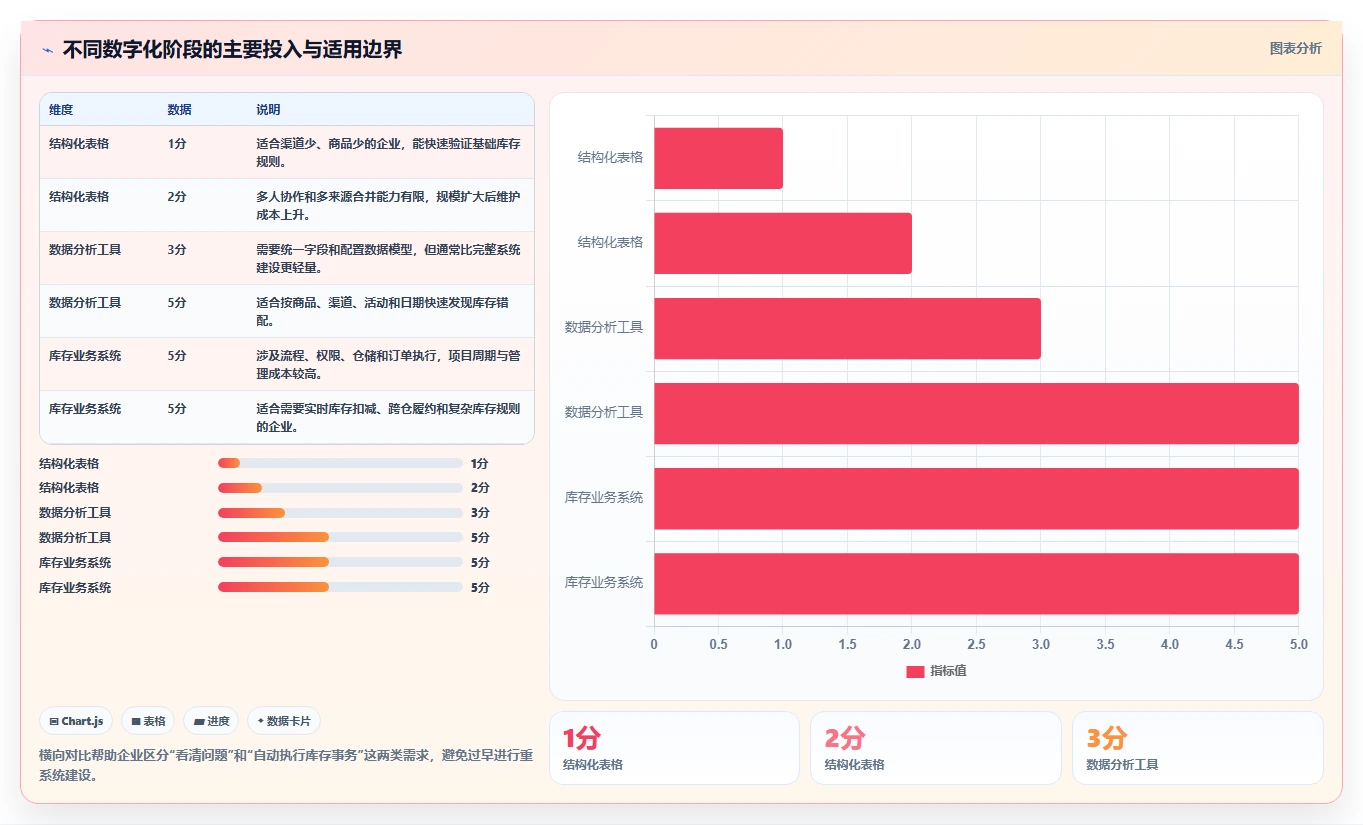Click the x-axis tick label 1.5

pyautogui.click(x=847, y=645)
